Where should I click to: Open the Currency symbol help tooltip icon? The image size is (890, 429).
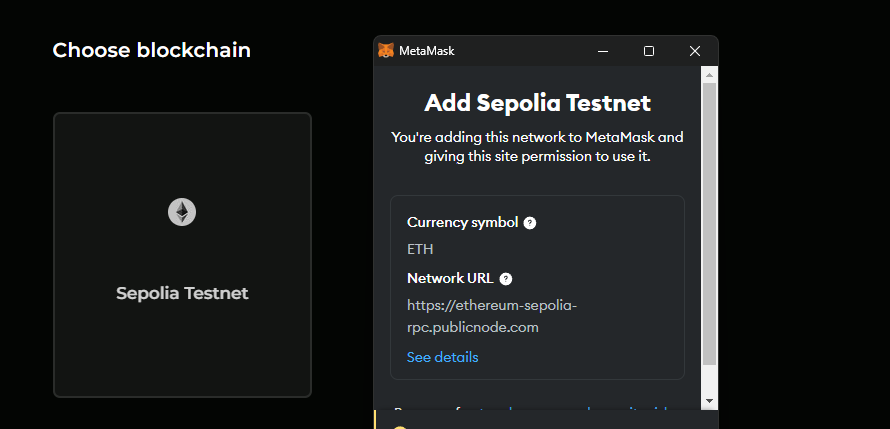click(x=530, y=223)
